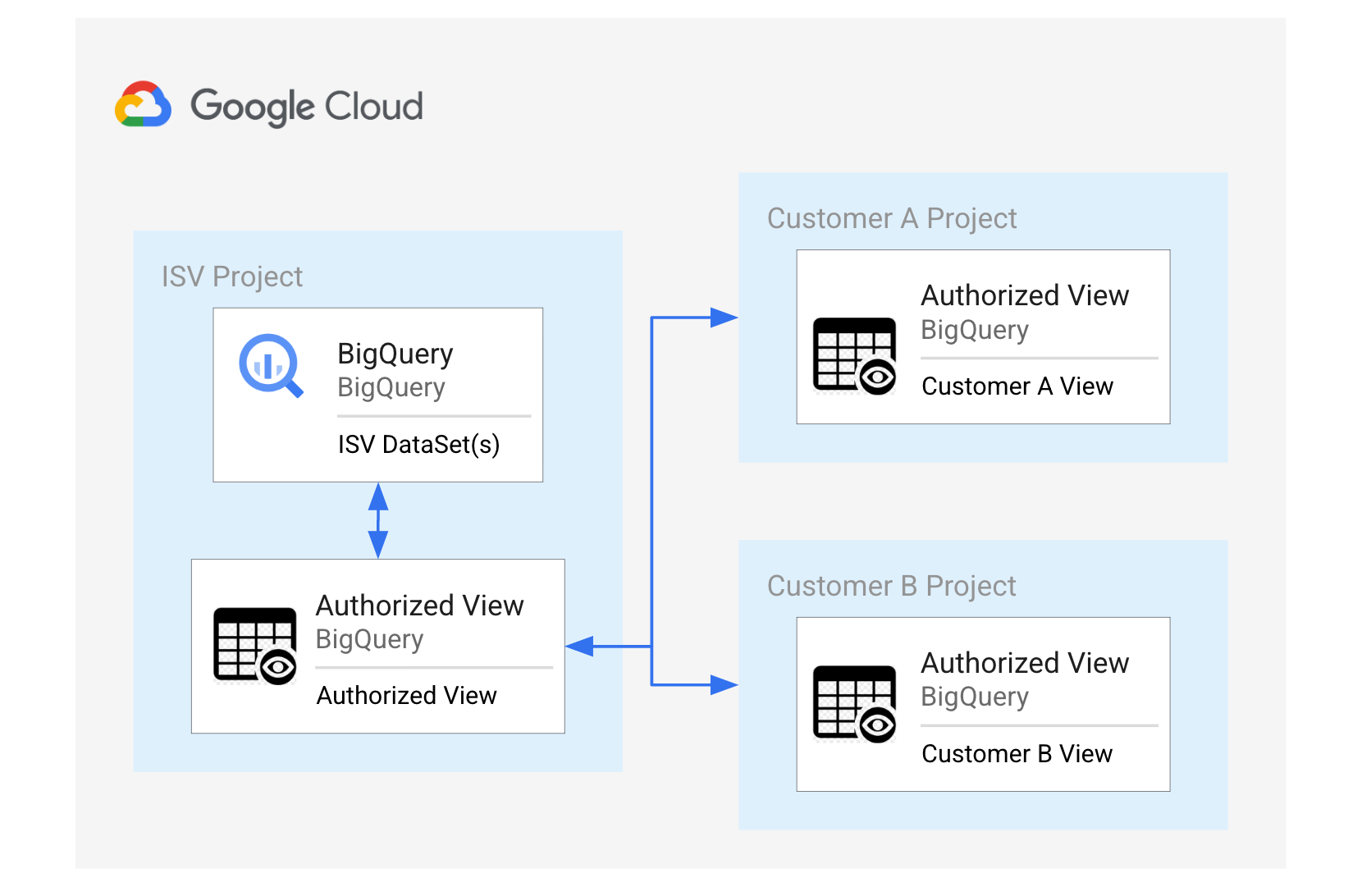Viewport: 1362px width, 896px height.
Task: Select the BigQuery magnifier icon
Action: (x=271, y=366)
